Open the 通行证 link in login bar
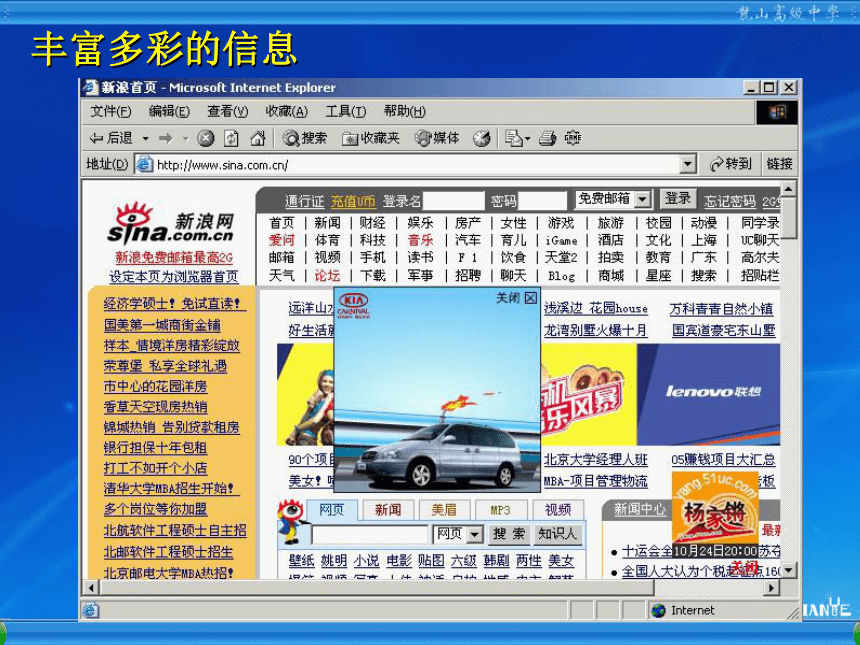The width and height of the screenshot is (860, 645). pos(304,202)
